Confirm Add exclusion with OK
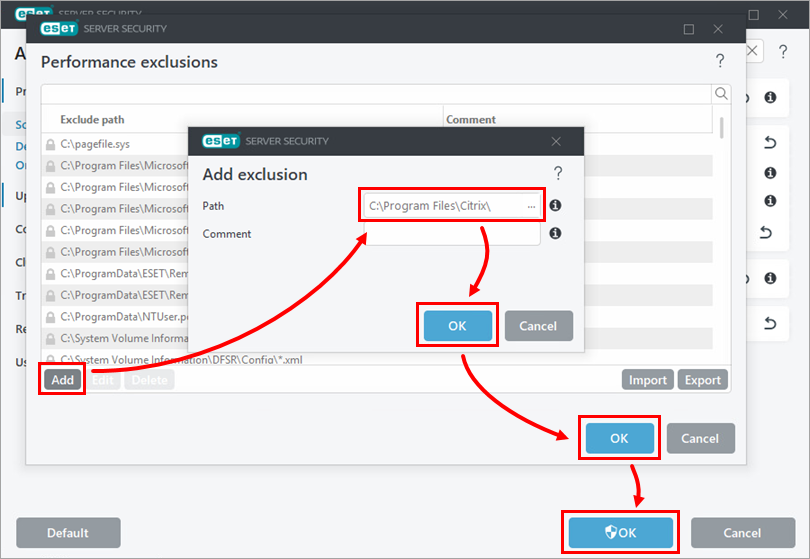Viewport: 810px width, 559px height. click(457, 326)
